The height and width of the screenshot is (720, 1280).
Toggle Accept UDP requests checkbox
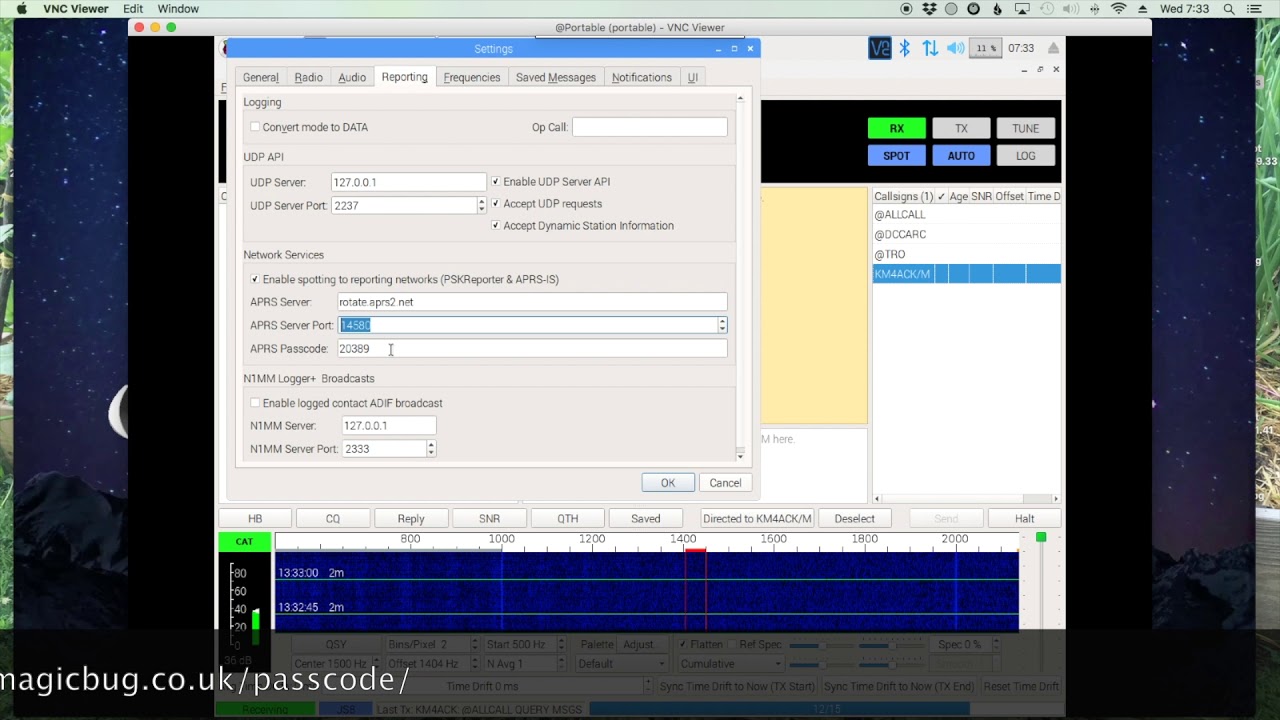coord(495,204)
